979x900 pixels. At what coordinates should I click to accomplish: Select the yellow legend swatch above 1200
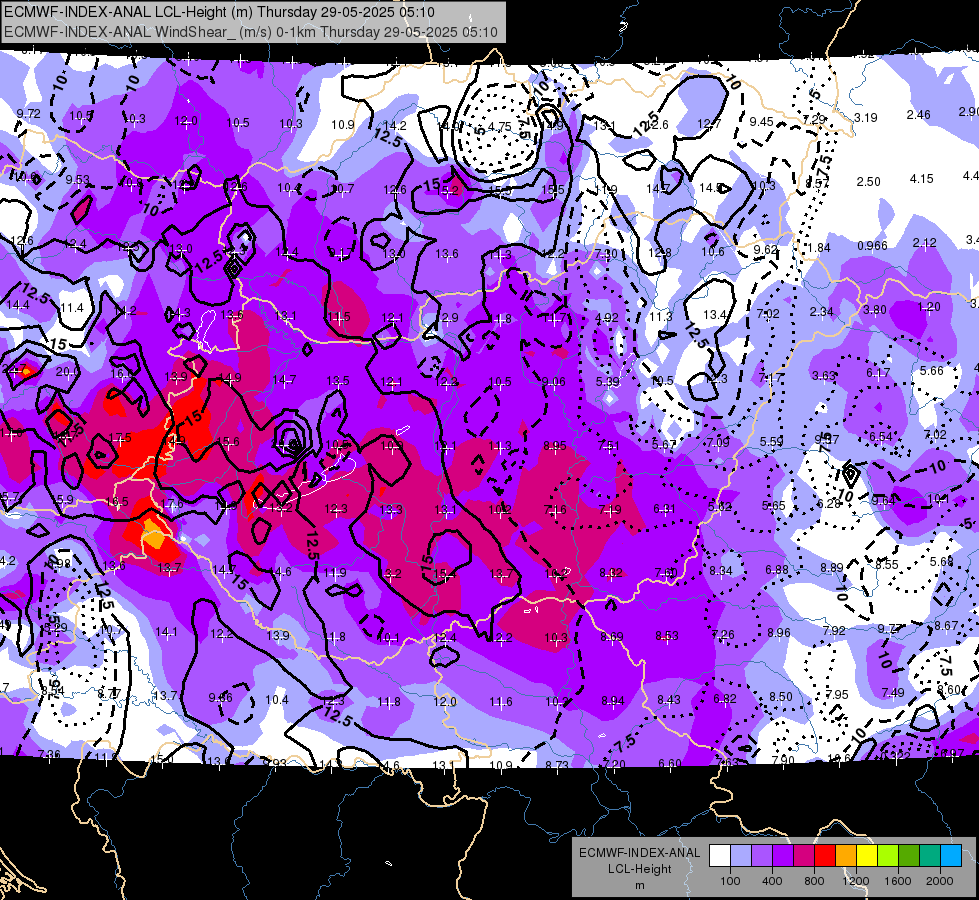(x=867, y=856)
